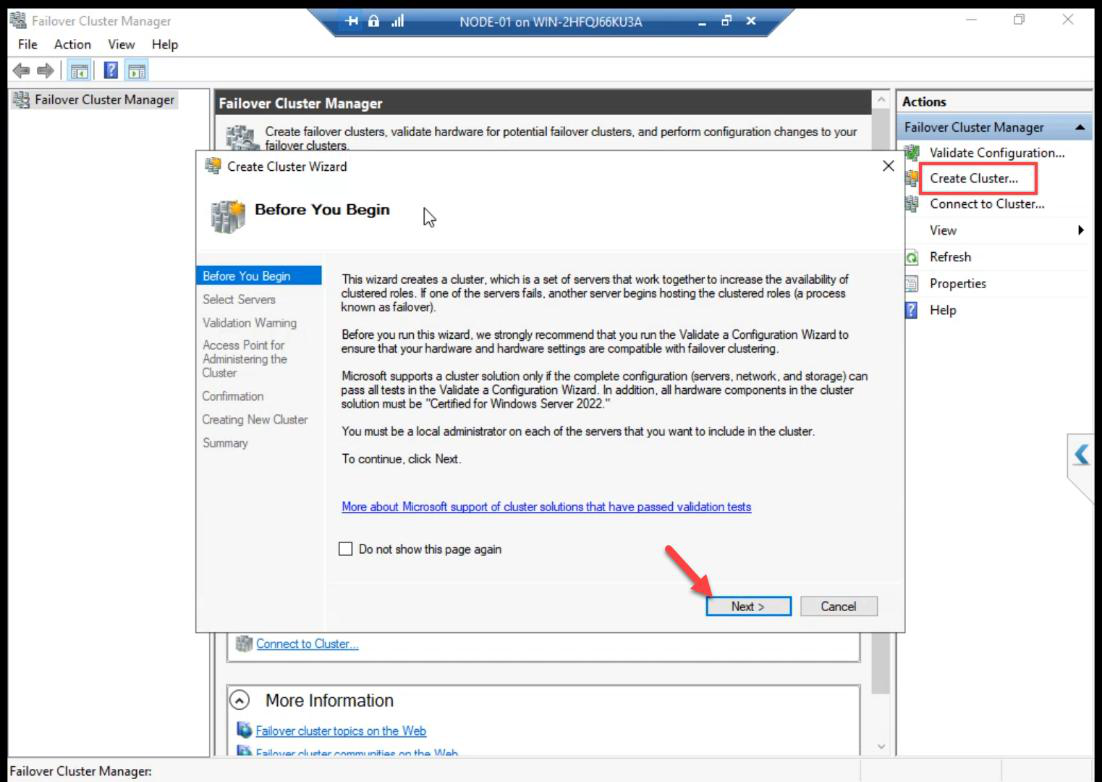Click the cluster icon next to Connect to Cluster link
Viewport: 1102px width, 782px height.
(x=244, y=644)
